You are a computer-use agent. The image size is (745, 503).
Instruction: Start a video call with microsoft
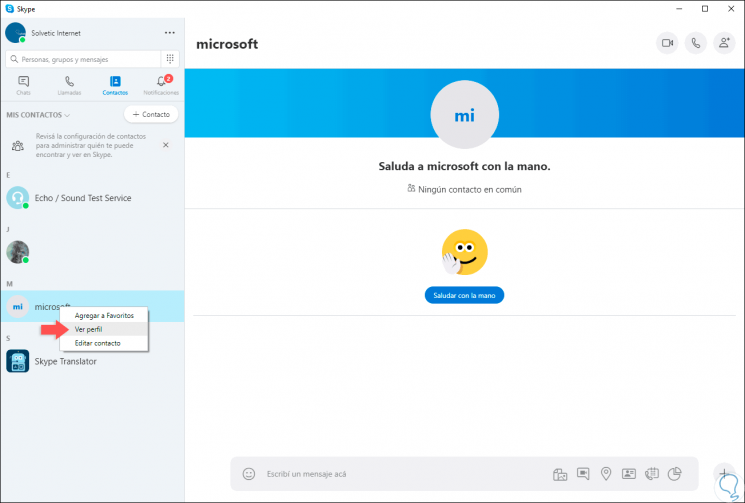[x=667, y=43]
